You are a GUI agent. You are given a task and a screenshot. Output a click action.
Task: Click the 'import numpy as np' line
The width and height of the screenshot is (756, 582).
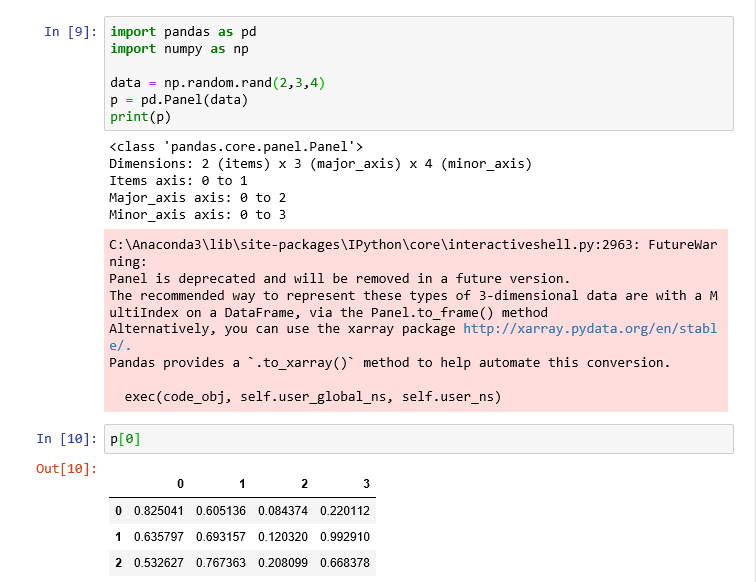179,49
